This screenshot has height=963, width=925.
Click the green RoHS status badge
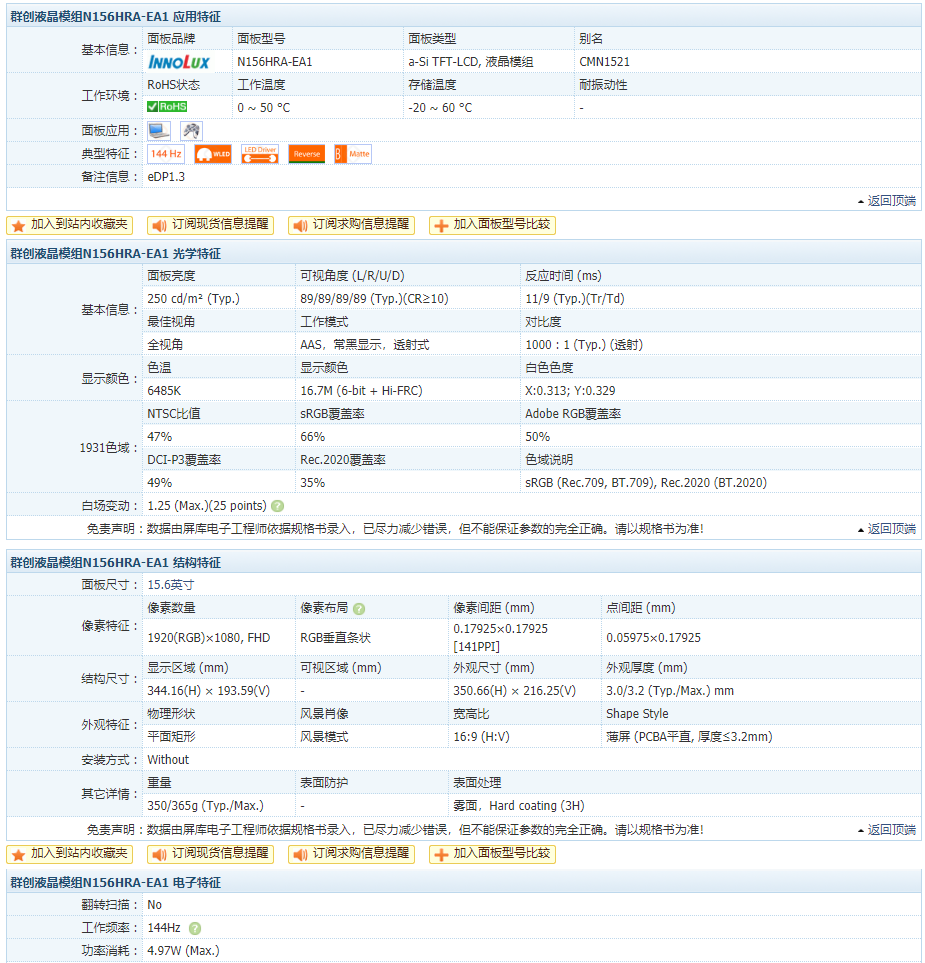(x=167, y=107)
